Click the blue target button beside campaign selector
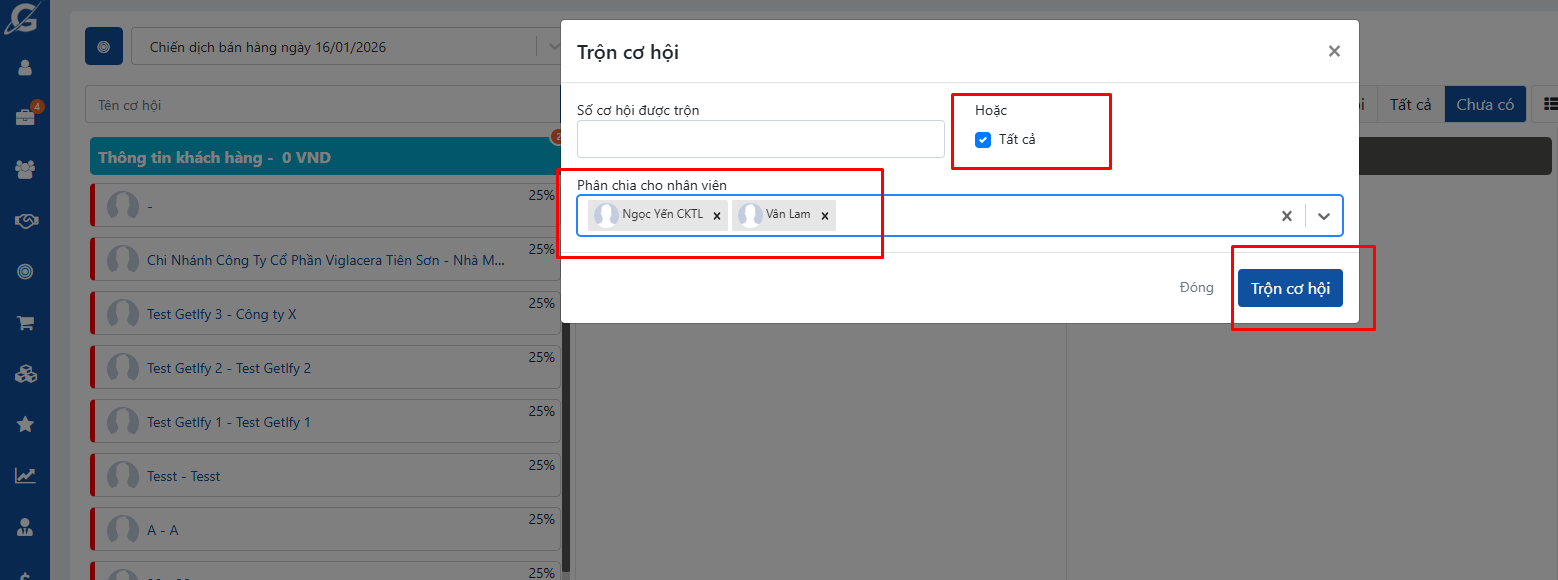Viewport: 1558px width, 580px height. [104, 47]
